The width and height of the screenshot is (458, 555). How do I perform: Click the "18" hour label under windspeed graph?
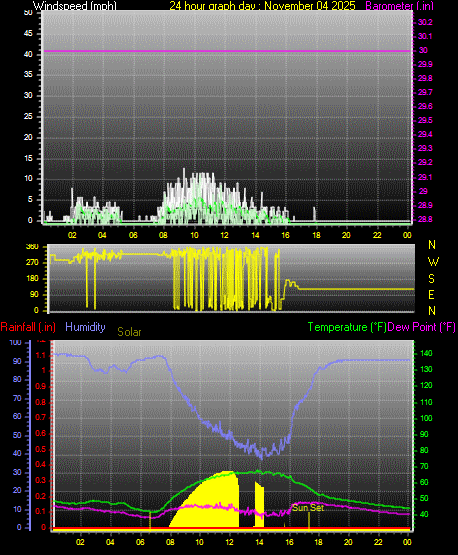coord(316,235)
